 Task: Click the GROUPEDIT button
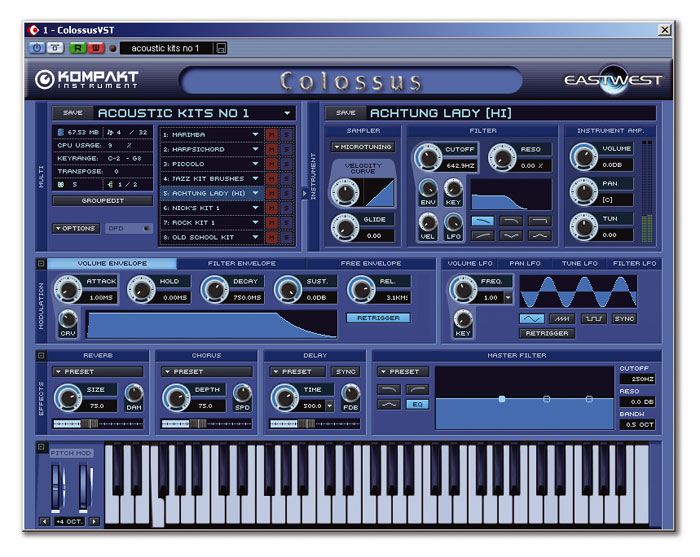click(x=102, y=200)
